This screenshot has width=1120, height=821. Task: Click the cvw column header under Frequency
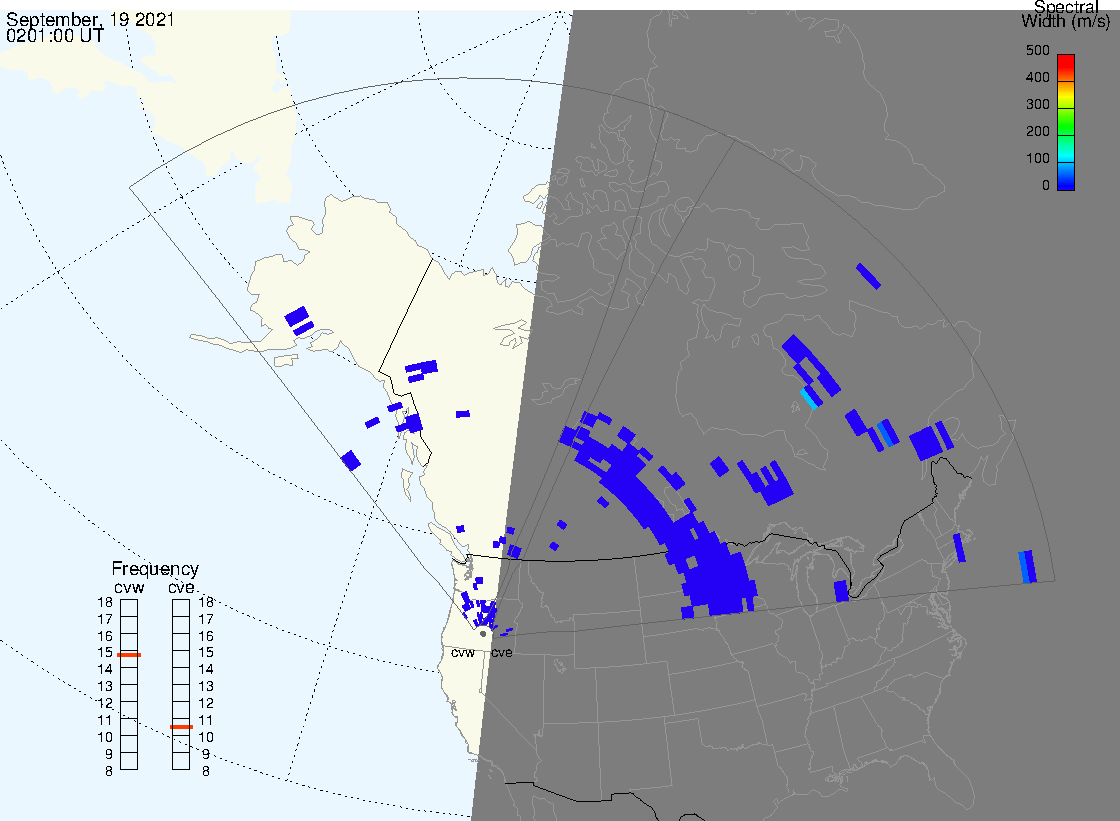[x=129, y=587]
